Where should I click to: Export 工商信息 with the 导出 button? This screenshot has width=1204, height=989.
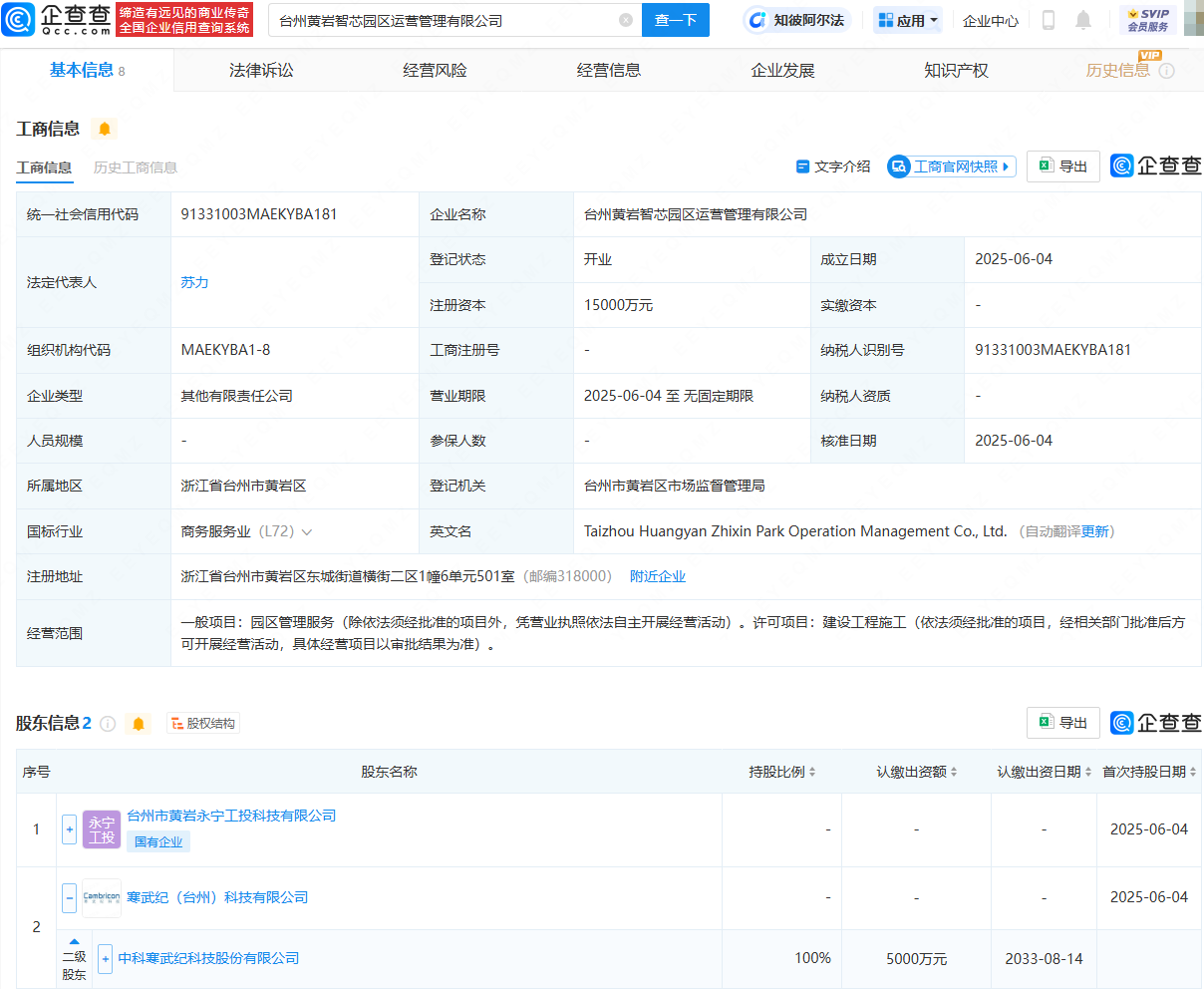pos(1063,166)
